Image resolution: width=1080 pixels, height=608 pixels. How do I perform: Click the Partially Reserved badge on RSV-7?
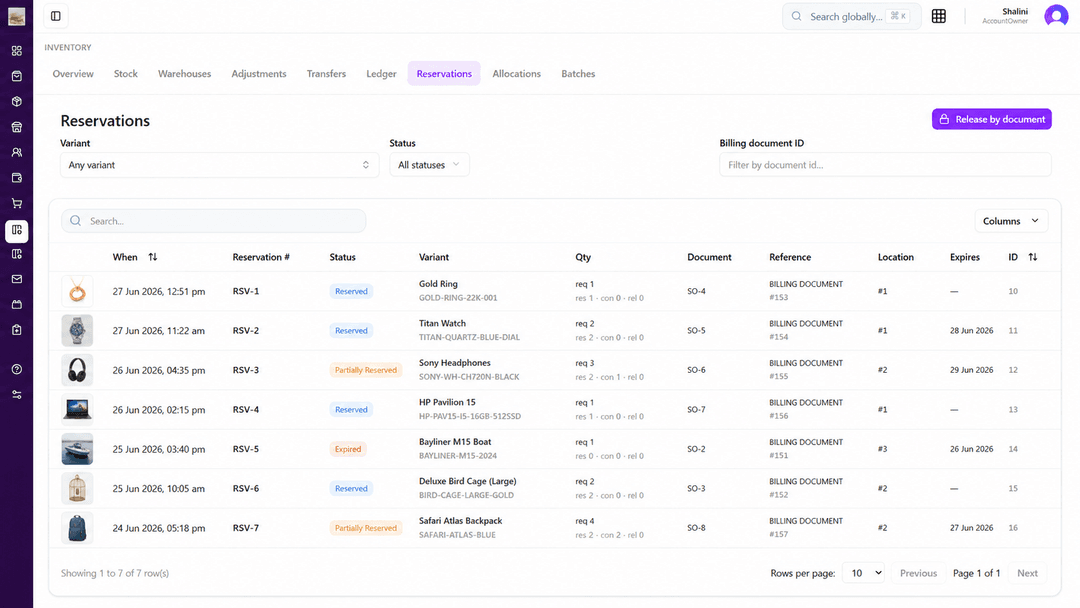tap(366, 528)
